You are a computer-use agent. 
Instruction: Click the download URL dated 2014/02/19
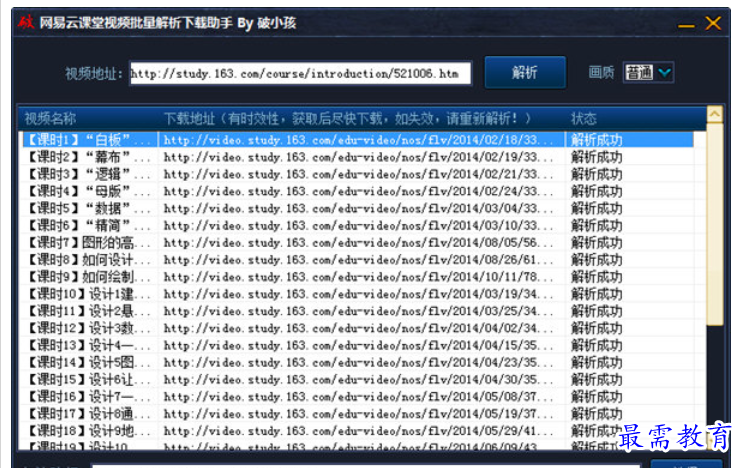(x=358, y=157)
